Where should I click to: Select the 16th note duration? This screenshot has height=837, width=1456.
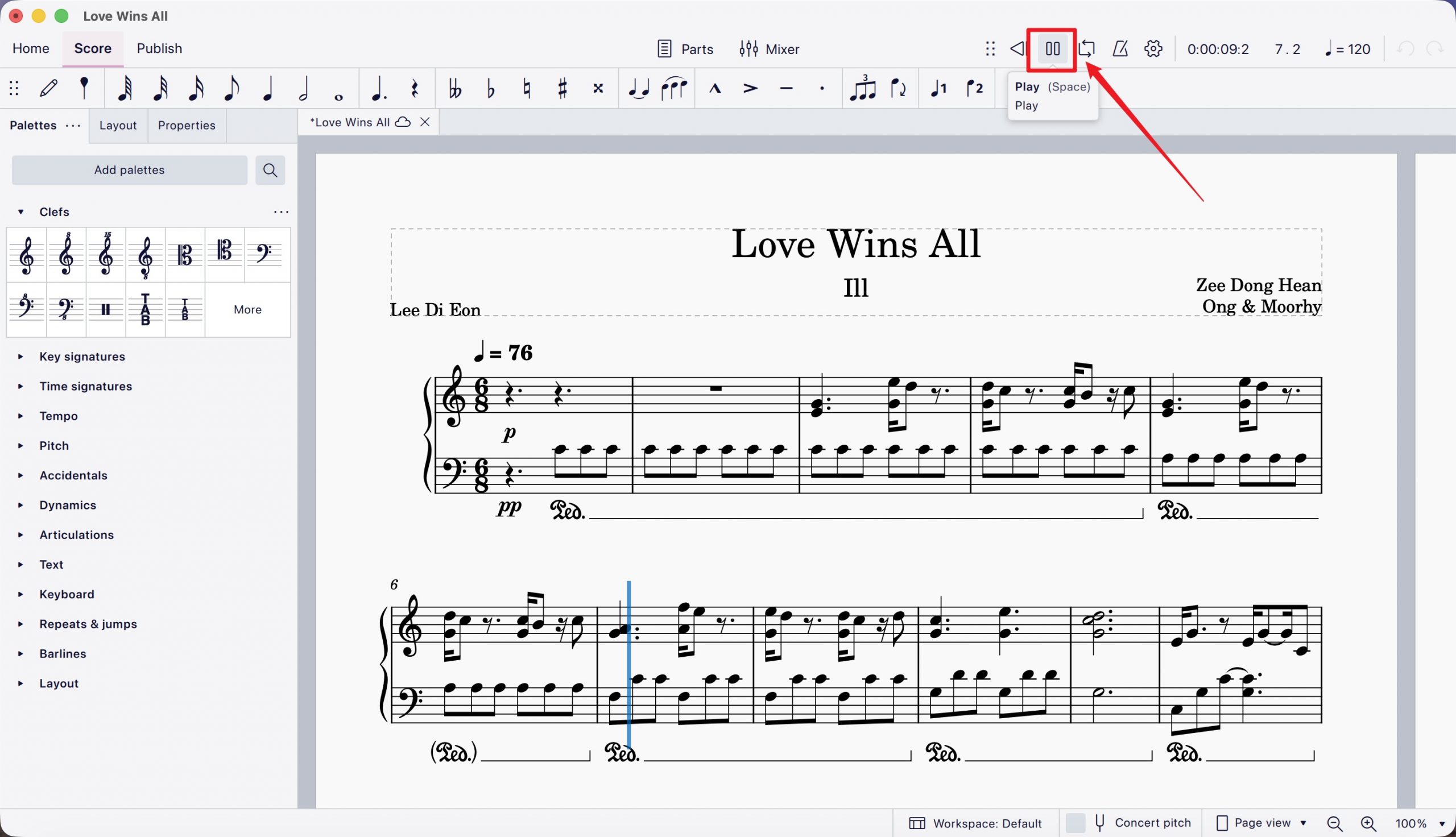[196, 88]
